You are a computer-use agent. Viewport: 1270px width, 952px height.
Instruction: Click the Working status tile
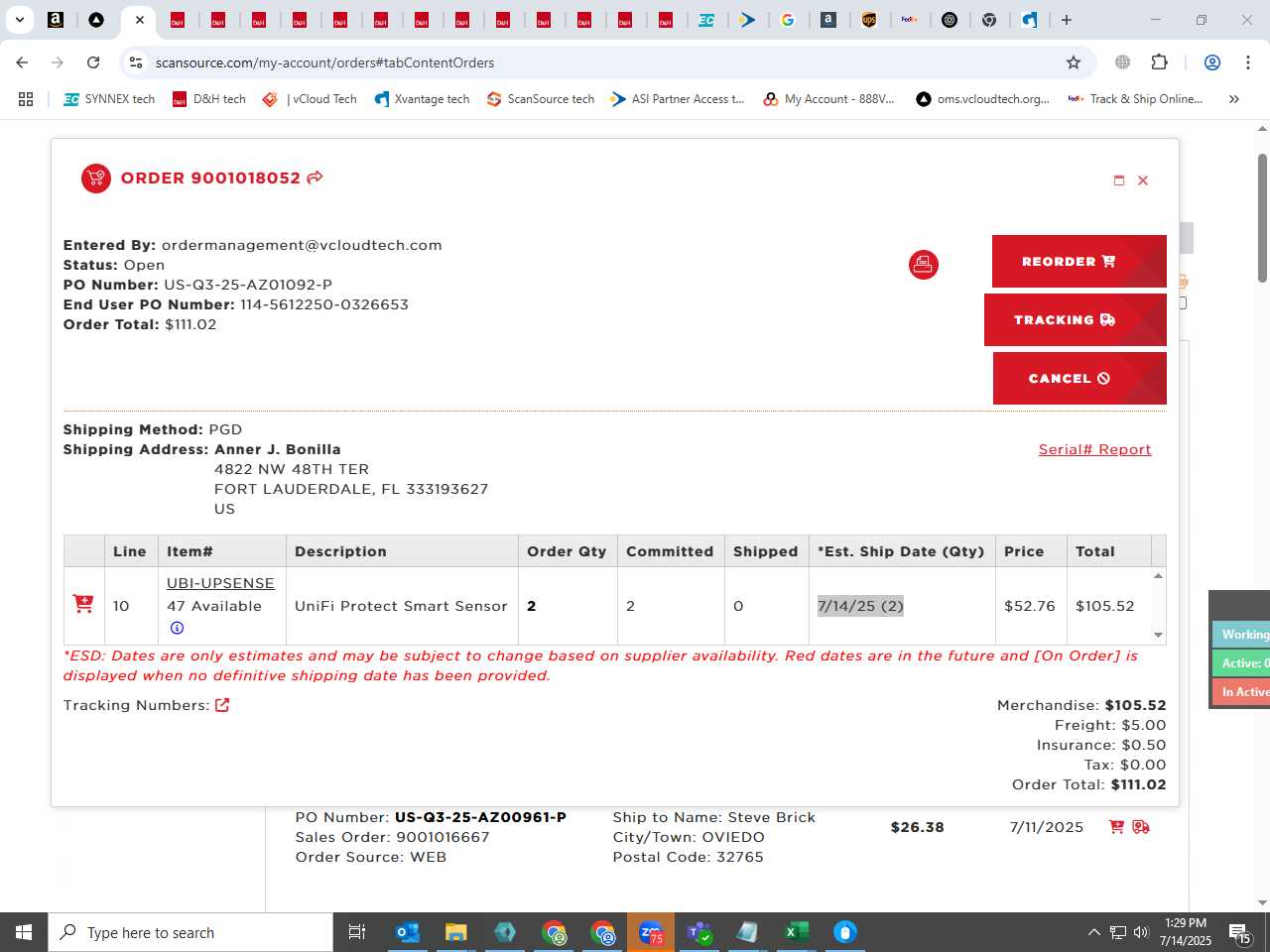(x=1241, y=635)
